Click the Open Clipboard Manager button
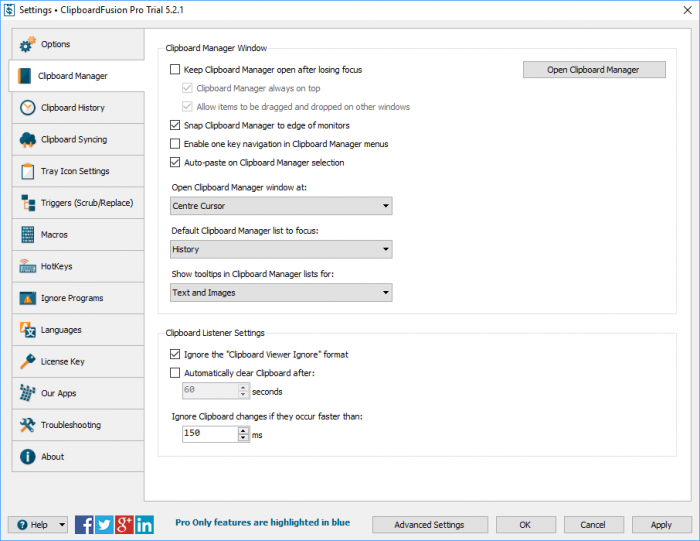 tap(594, 70)
